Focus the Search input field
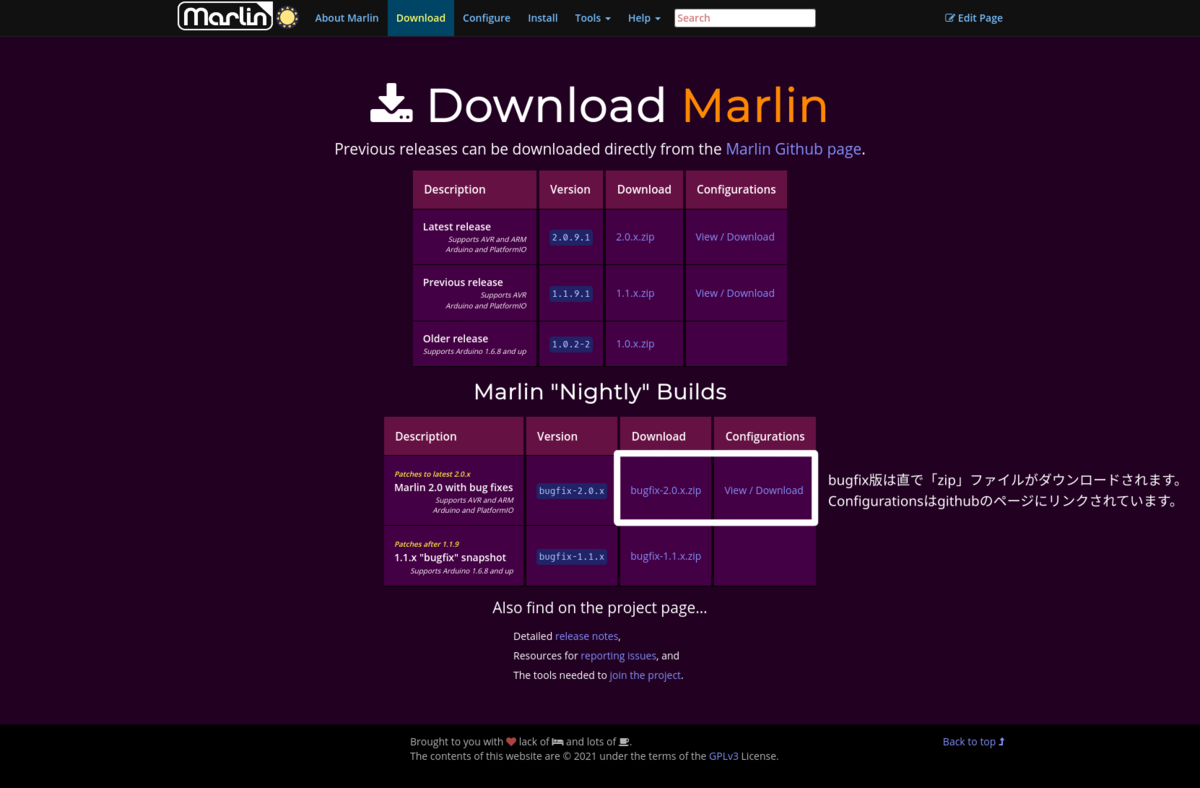1200x788 pixels. click(x=745, y=18)
